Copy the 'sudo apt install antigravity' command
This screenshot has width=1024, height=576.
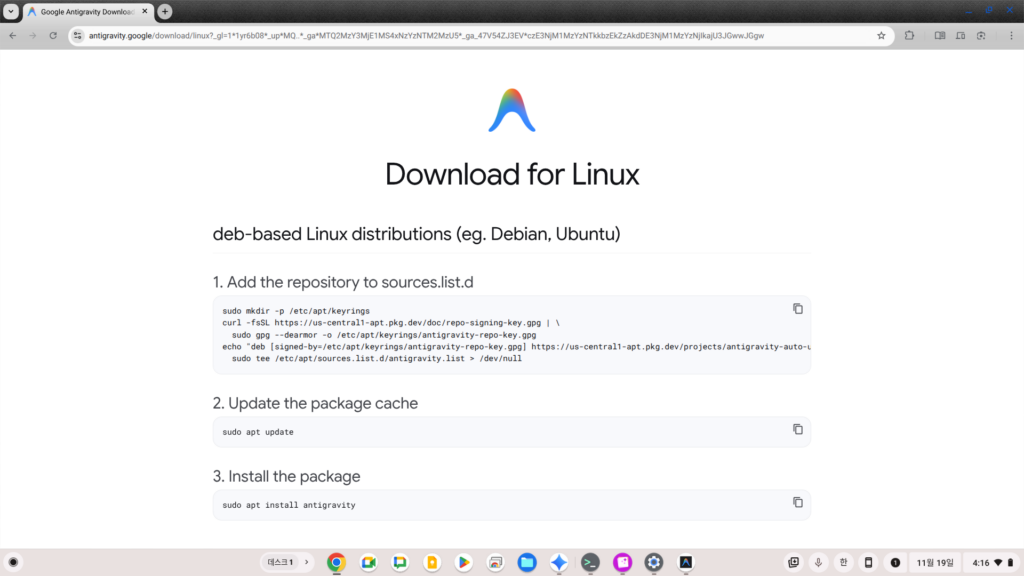pyautogui.click(x=797, y=502)
